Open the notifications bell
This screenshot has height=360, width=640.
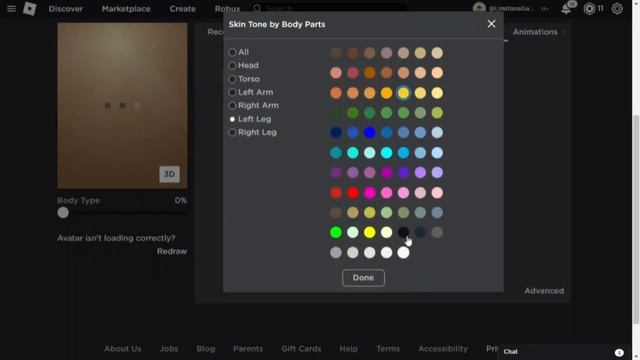tap(566, 9)
